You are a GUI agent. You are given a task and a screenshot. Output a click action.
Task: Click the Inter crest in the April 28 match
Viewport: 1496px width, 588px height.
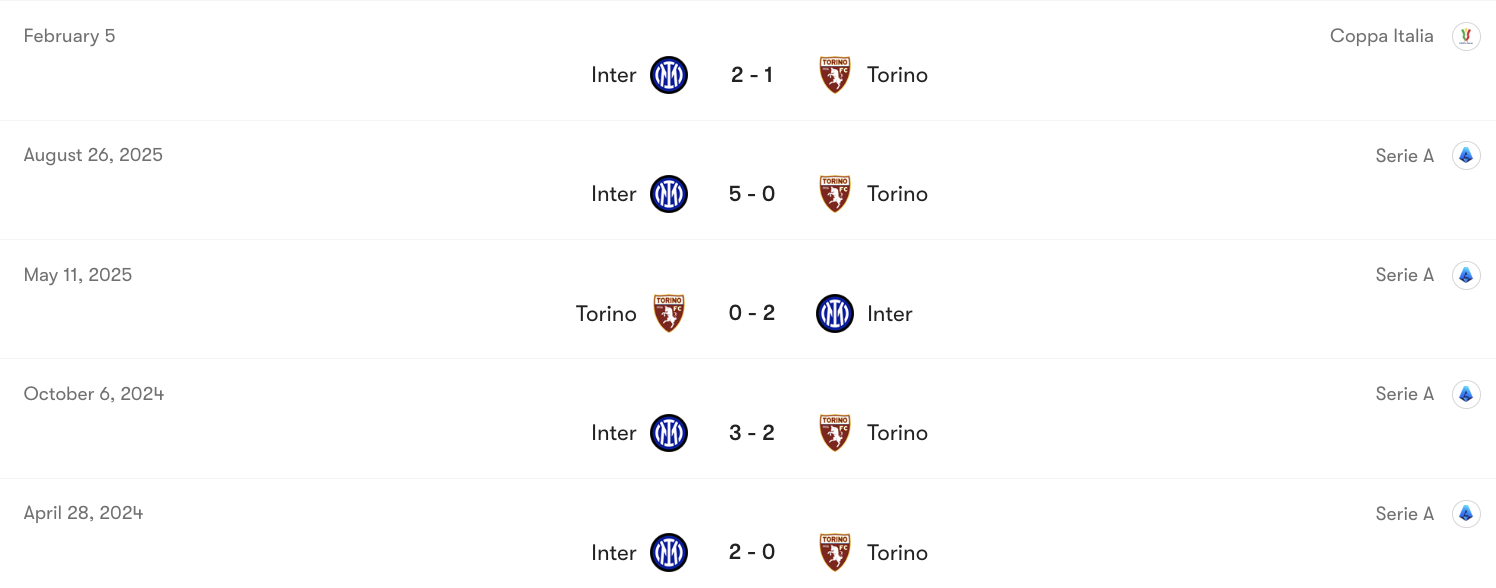668,552
